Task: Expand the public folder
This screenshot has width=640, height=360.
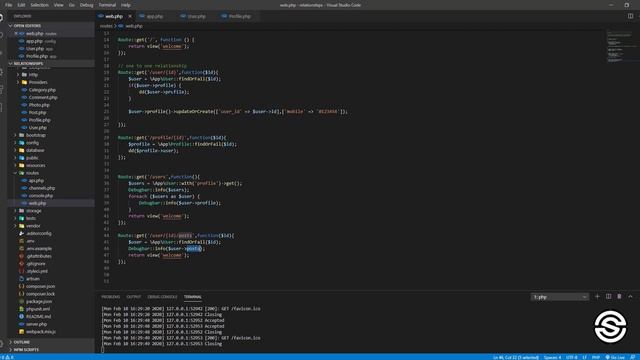Action: click(32, 158)
